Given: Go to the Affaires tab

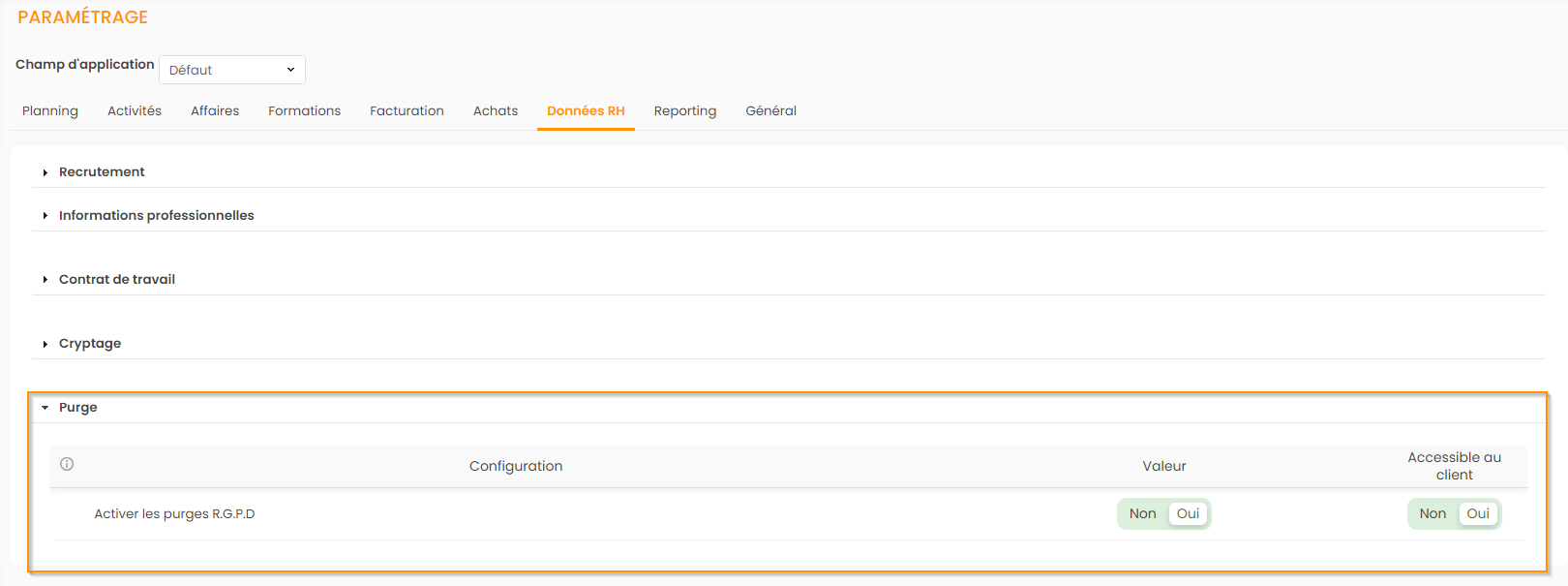Looking at the screenshot, I should click(215, 111).
